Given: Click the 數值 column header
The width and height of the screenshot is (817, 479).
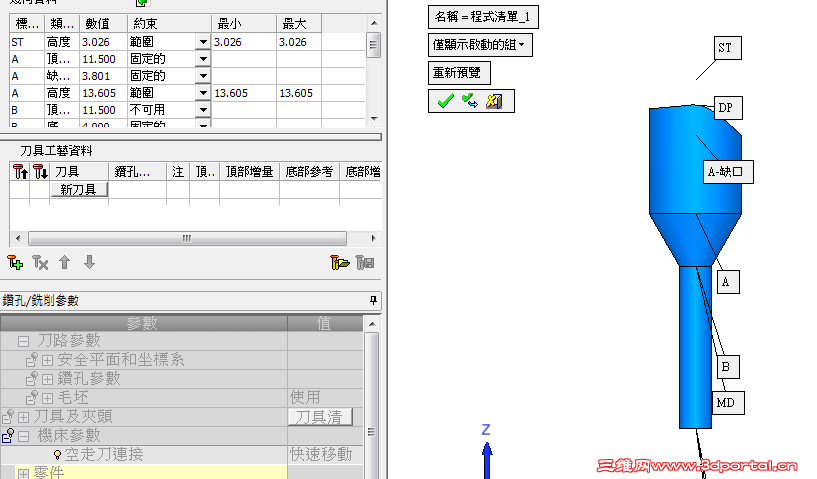Looking at the screenshot, I should [x=103, y=23].
